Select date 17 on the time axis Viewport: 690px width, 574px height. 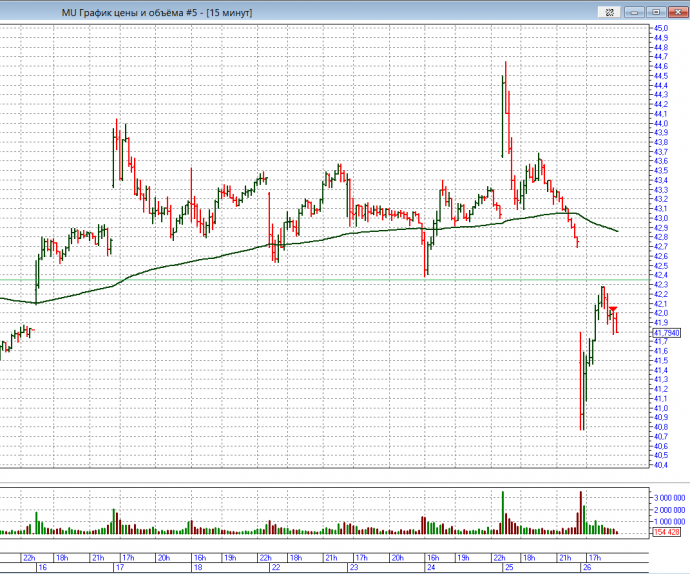pyautogui.click(x=120, y=567)
